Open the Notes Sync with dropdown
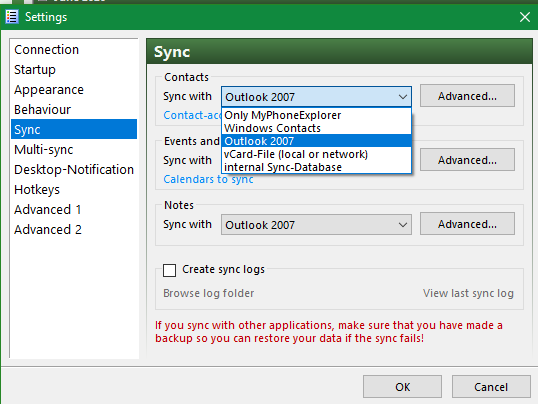538x404 pixels. point(316,225)
